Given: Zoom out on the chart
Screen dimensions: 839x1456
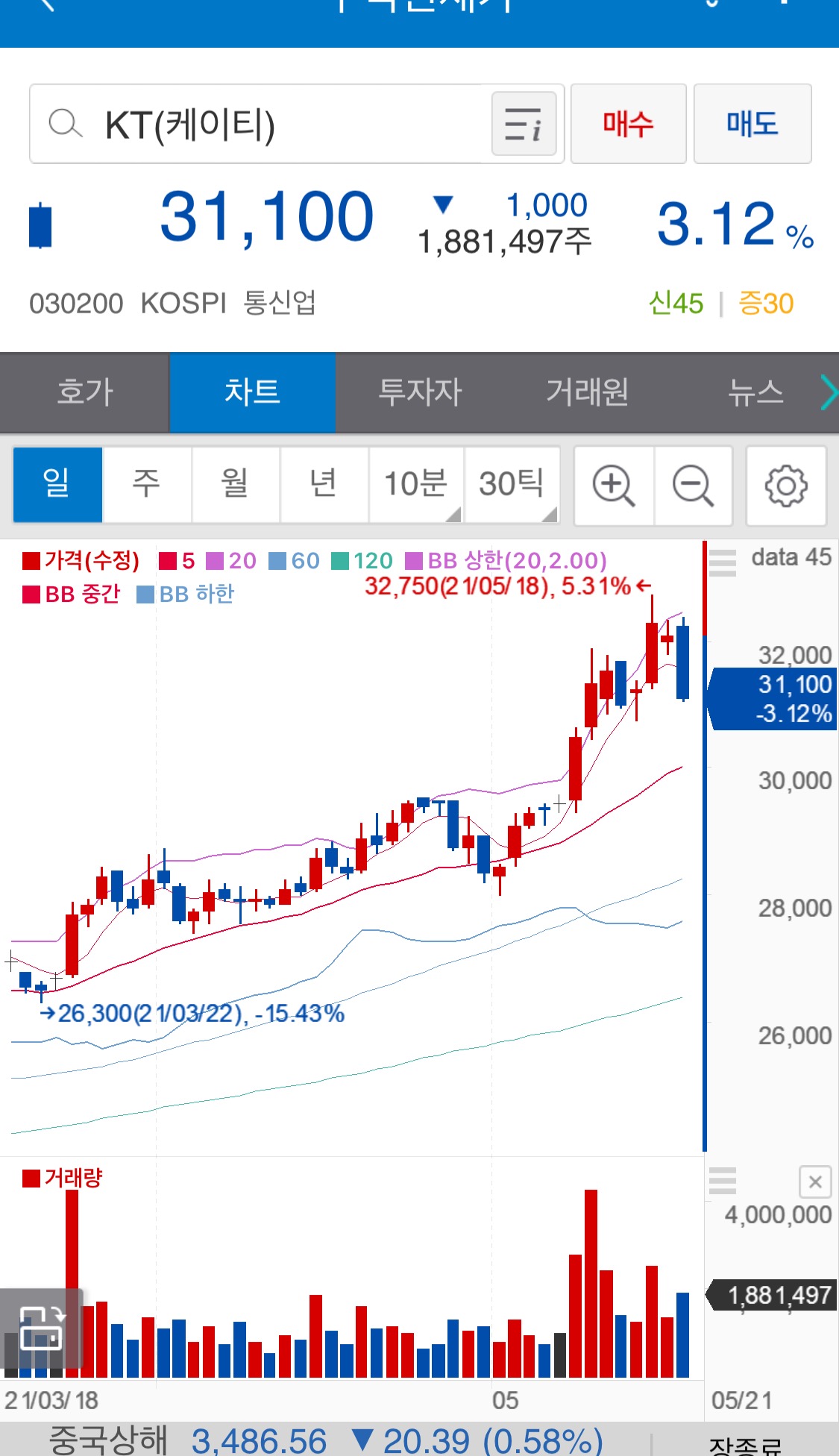Looking at the screenshot, I should pyautogui.click(x=694, y=486).
